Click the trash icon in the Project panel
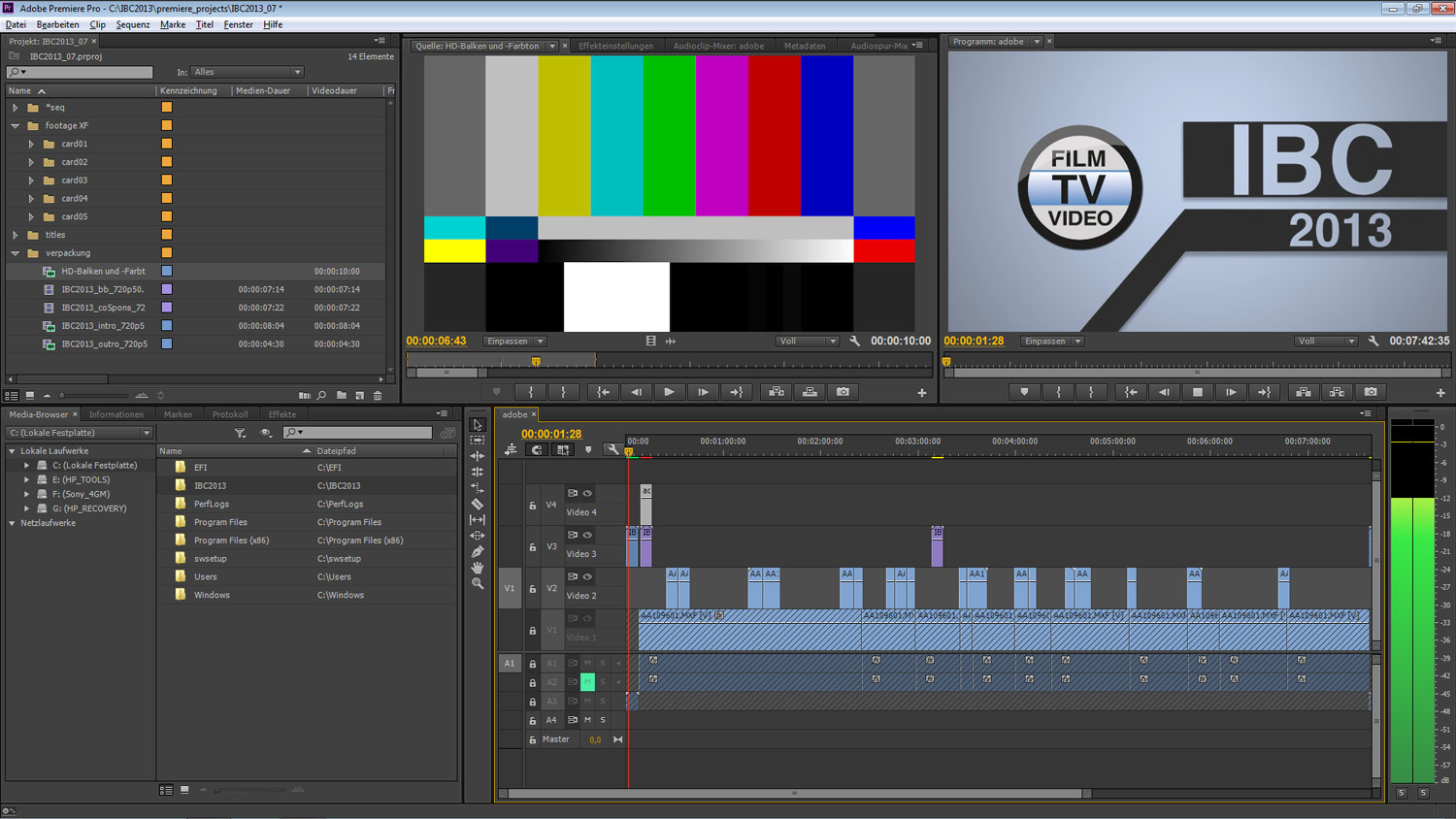Viewport: 1456px width, 819px height. (x=378, y=396)
